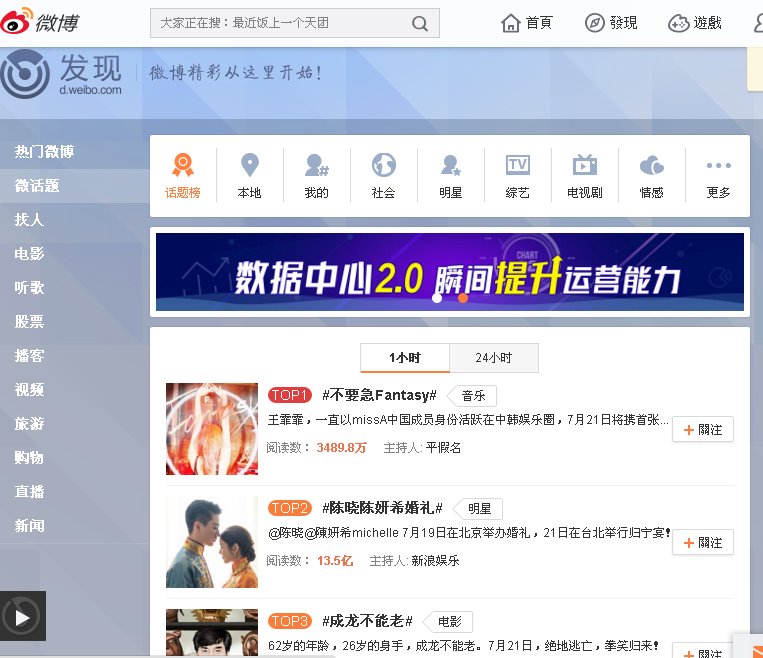This screenshot has width=763, height=658.
Task: Open 找人 in sidebar
Action: tap(29, 220)
